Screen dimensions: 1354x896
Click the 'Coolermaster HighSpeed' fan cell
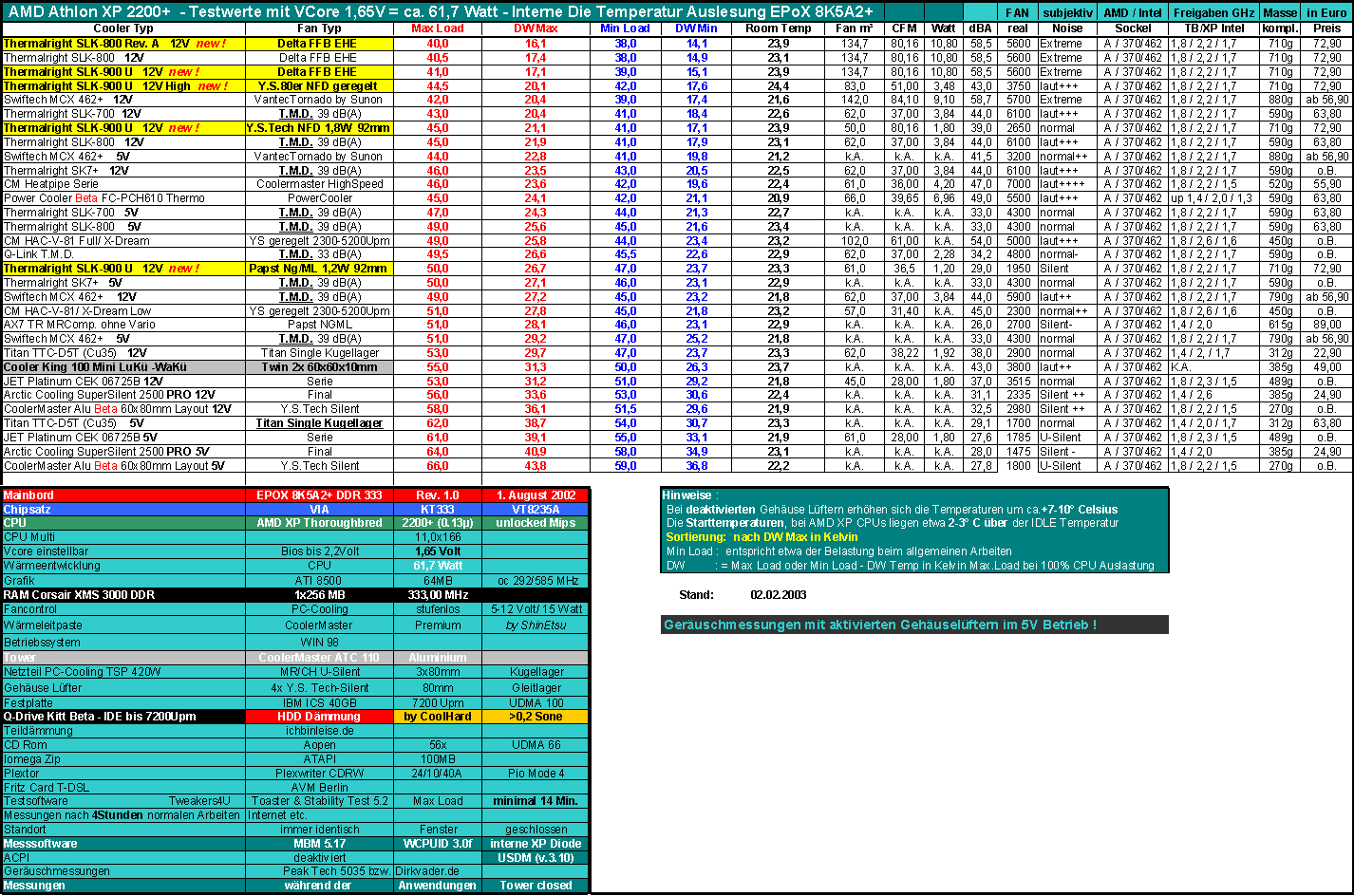tap(319, 184)
